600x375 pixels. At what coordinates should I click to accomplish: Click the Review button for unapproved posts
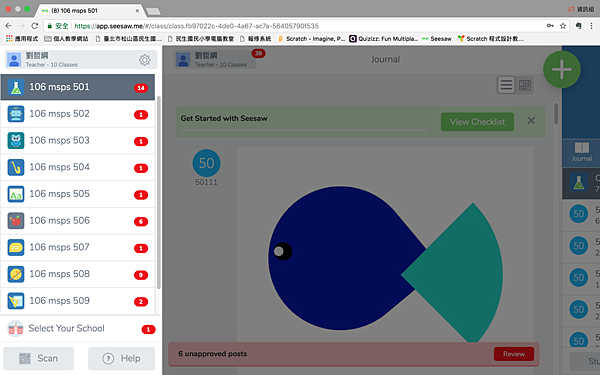(514, 354)
